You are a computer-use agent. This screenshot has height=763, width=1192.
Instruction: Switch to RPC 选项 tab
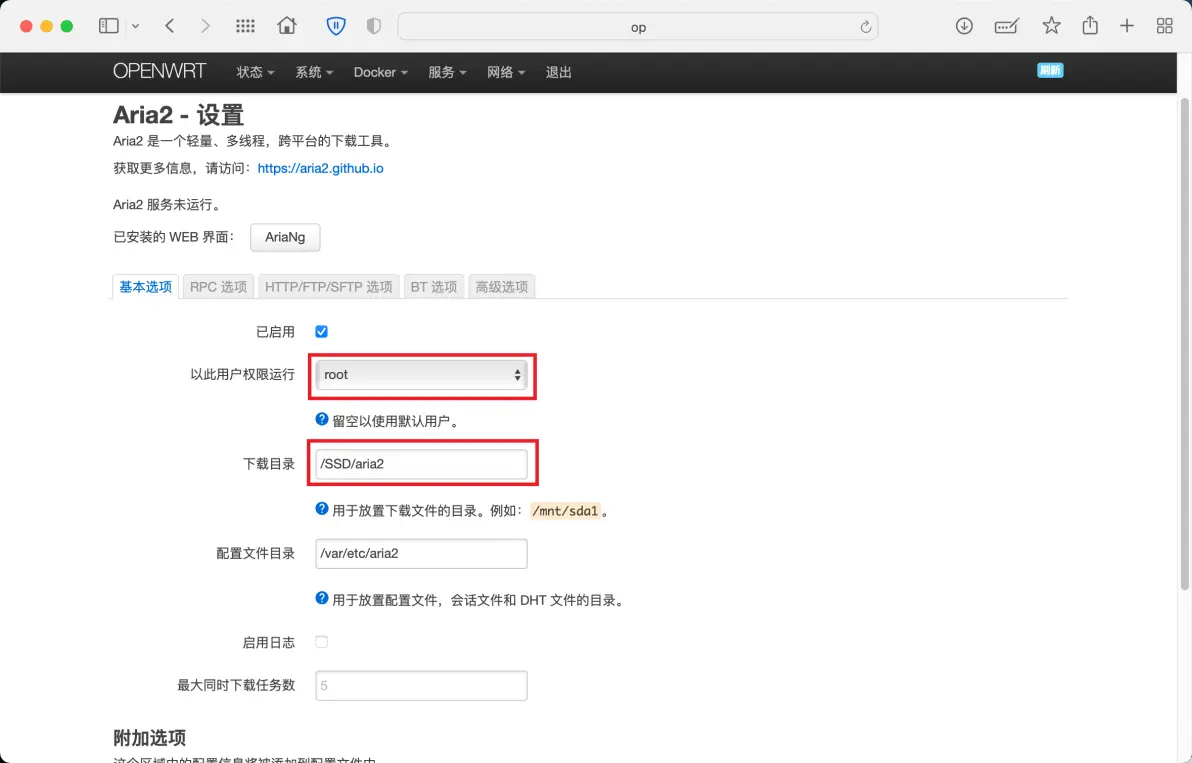(218, 287)
